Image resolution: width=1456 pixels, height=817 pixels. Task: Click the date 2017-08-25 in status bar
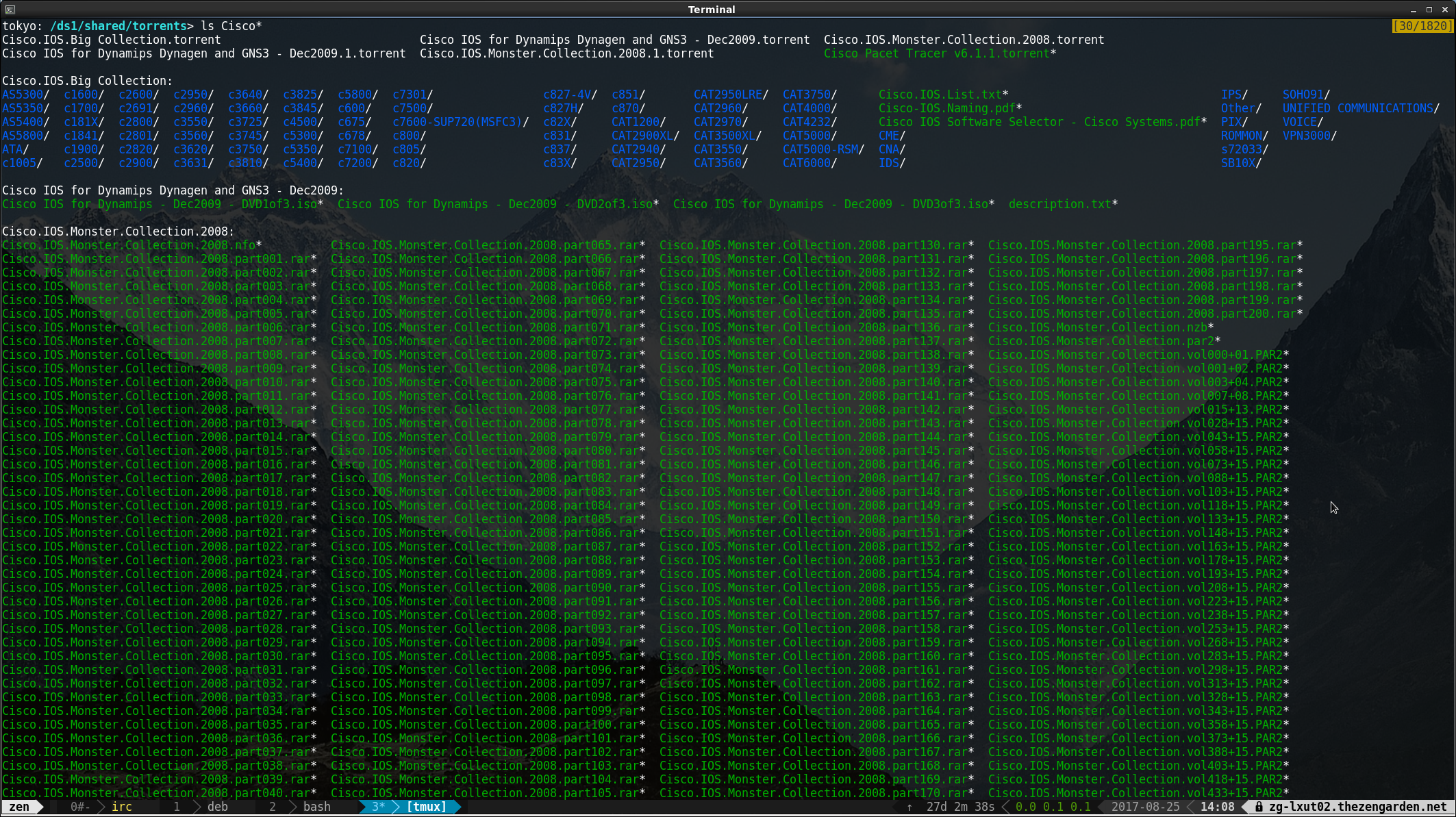click(x=1145, y=807)
